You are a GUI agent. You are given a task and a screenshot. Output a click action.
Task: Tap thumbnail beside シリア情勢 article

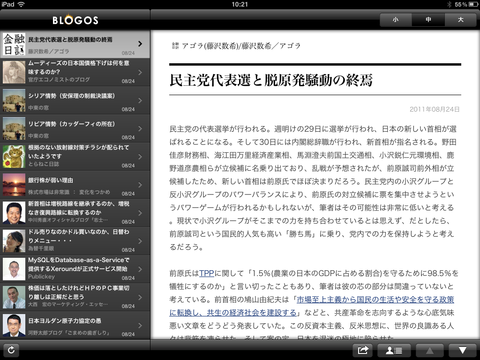click(14, 100)
